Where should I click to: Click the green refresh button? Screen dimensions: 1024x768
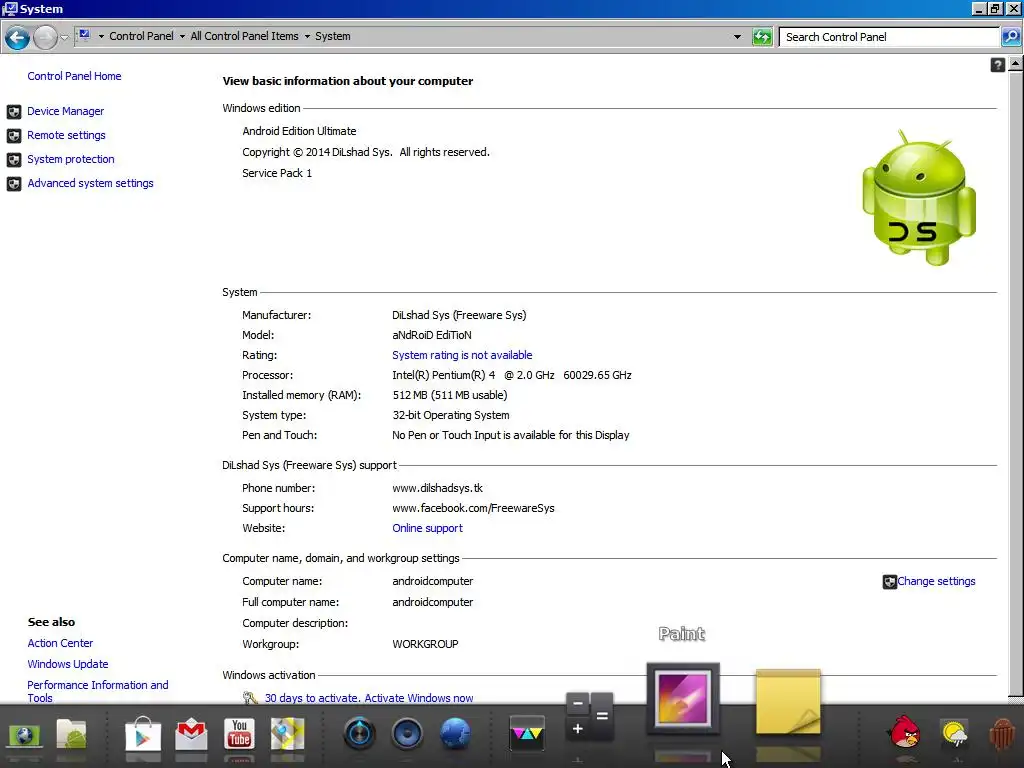[x=762, y=37]
